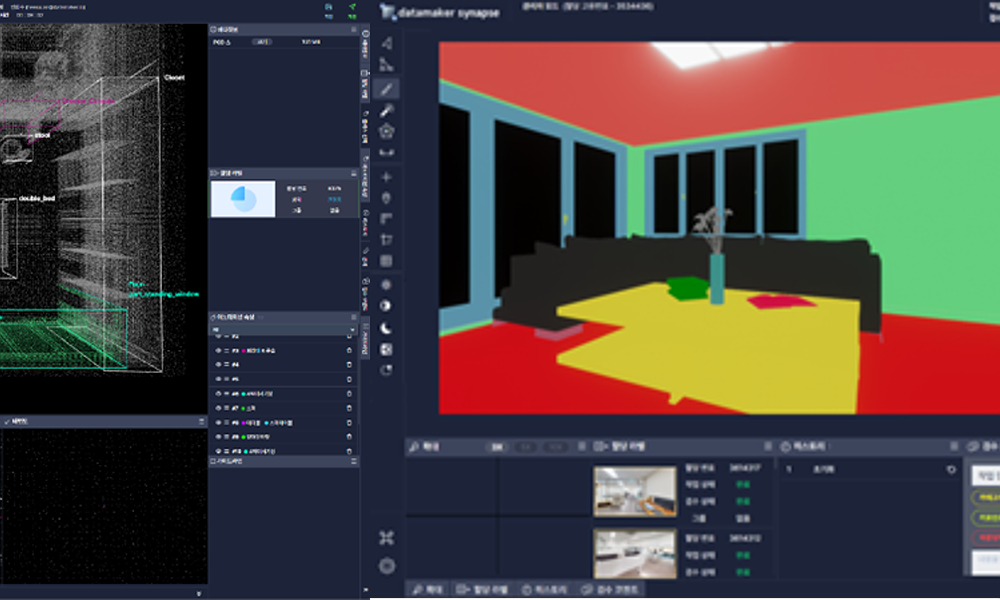Open the hamburger menu of the zoom panel header
Screen dimensions: 1000x600
[x=582, y=446]
